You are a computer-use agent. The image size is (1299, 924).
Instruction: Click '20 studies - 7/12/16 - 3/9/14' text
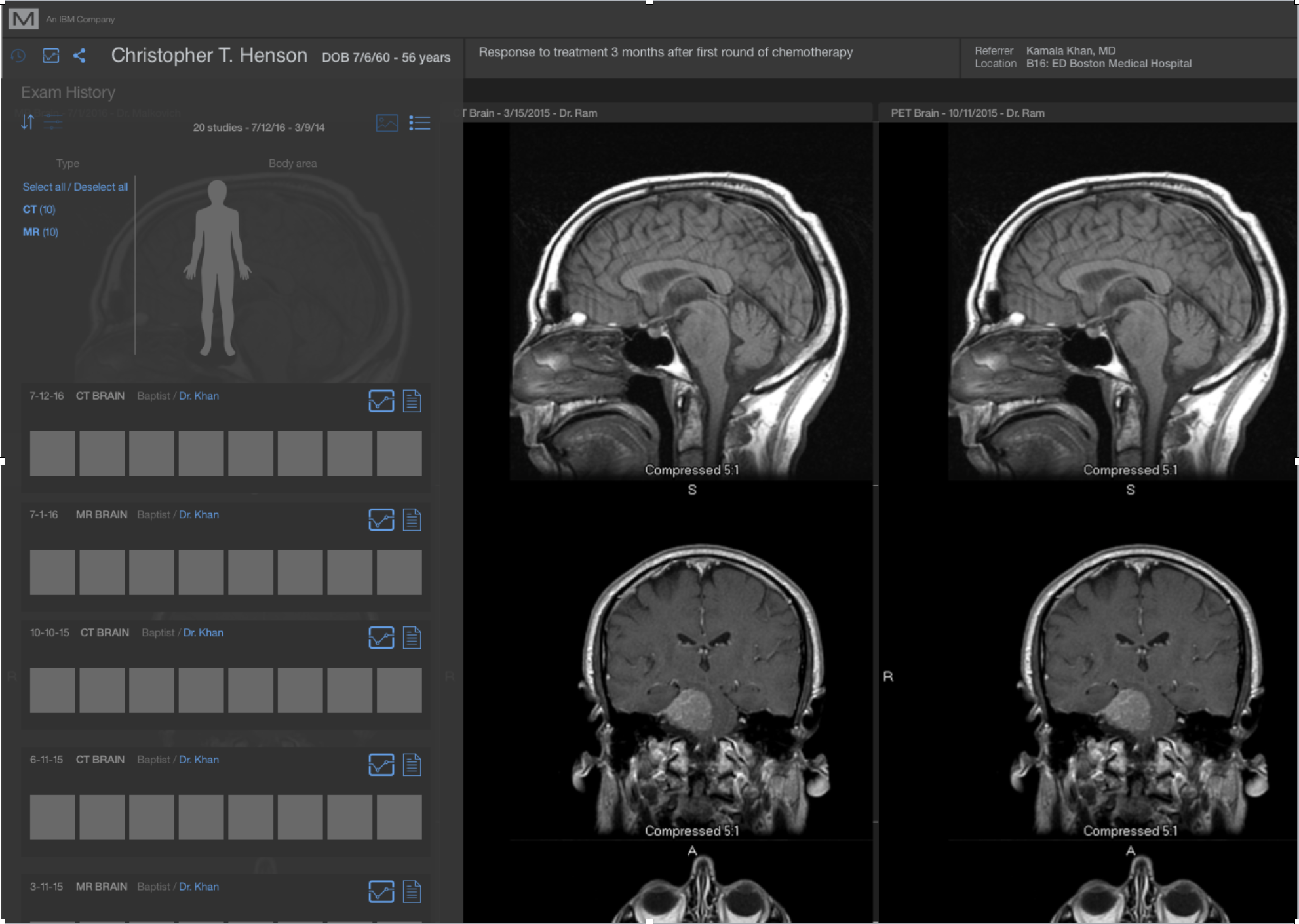point(259,127)
